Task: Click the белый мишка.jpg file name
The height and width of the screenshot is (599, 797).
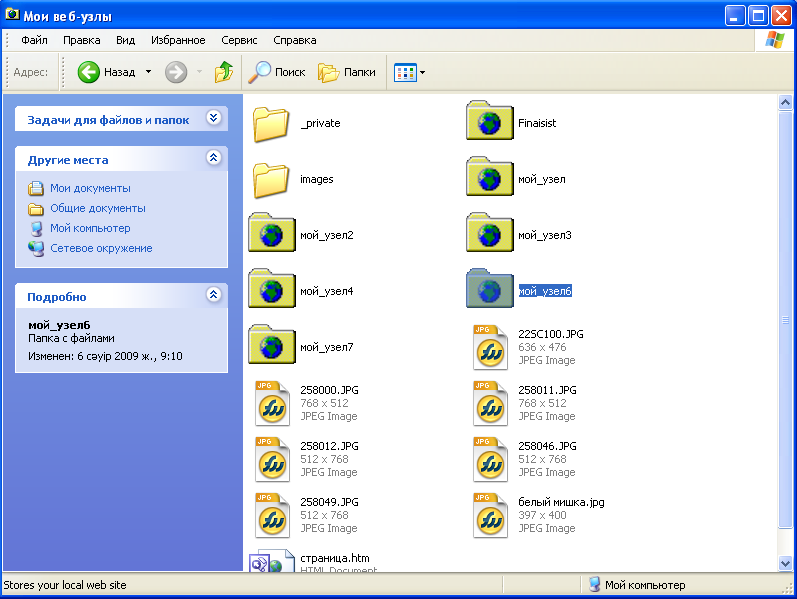Action: pyautogui.click(x=561, y=502)
